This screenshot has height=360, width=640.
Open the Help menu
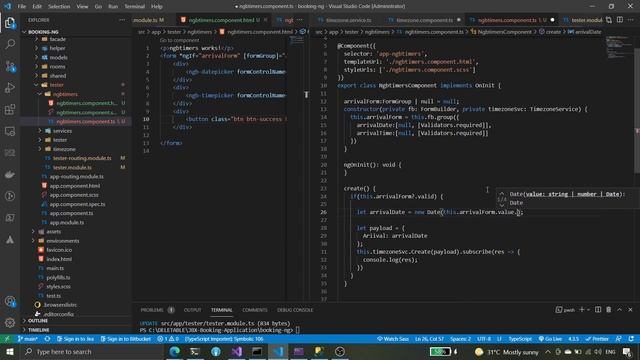coord(157,6)
